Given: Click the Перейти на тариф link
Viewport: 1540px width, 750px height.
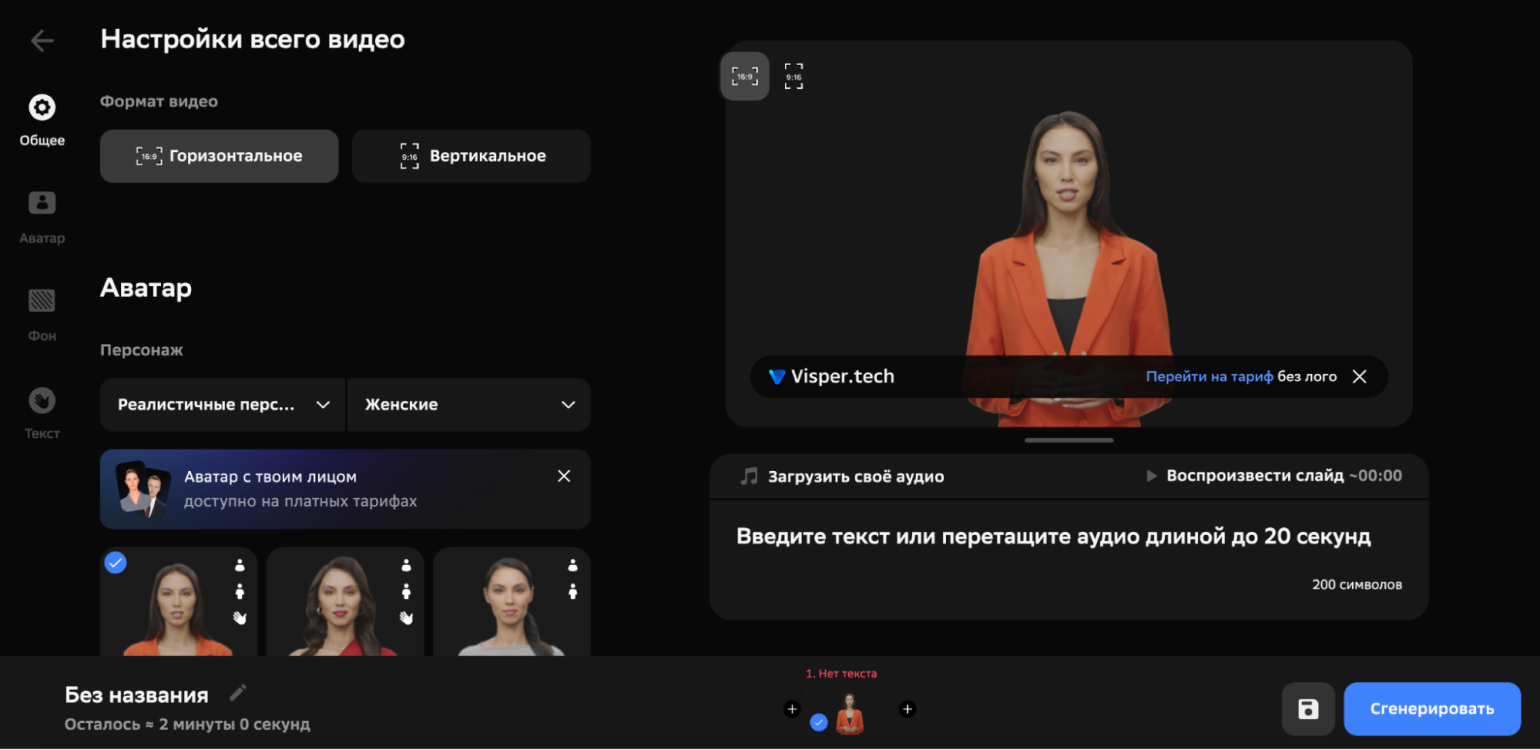Looking at the screenshot, I should (x=1209, y=377).
